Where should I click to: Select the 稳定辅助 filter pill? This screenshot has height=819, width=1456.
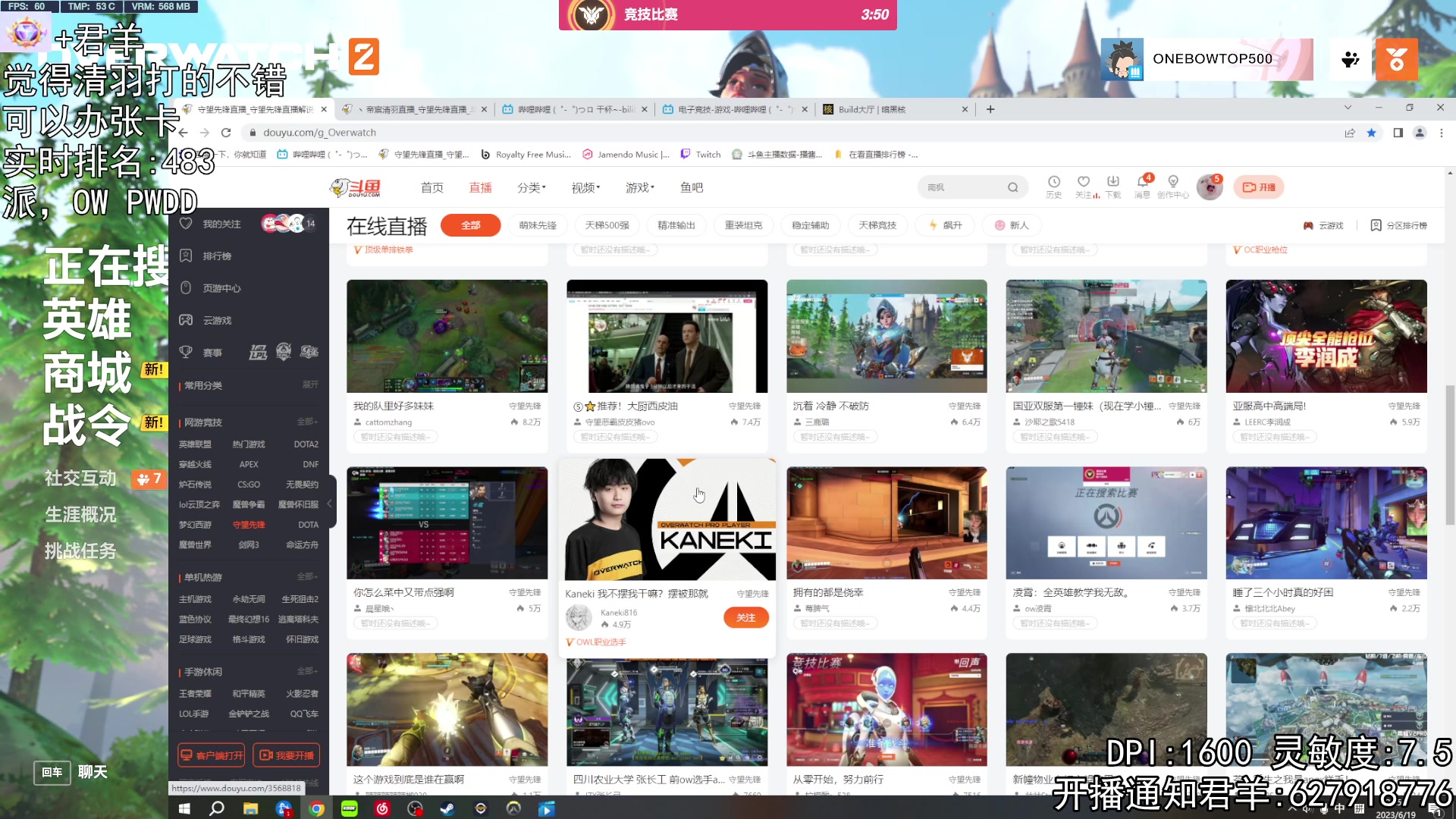(x=810, y=225)
